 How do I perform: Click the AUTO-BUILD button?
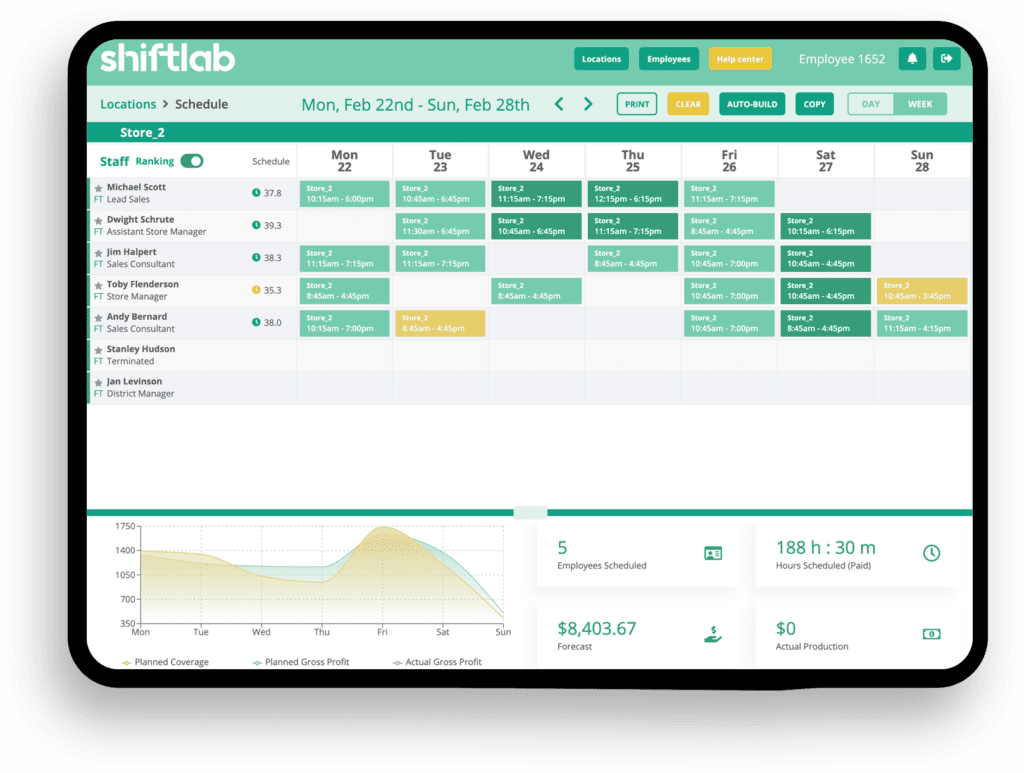tap(752, 104)
